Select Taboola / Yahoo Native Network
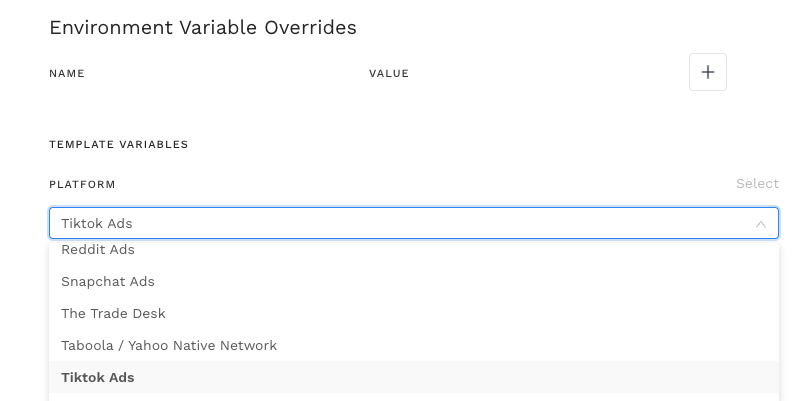Viewport: 806px width, 401px height. tap(169, 346)
